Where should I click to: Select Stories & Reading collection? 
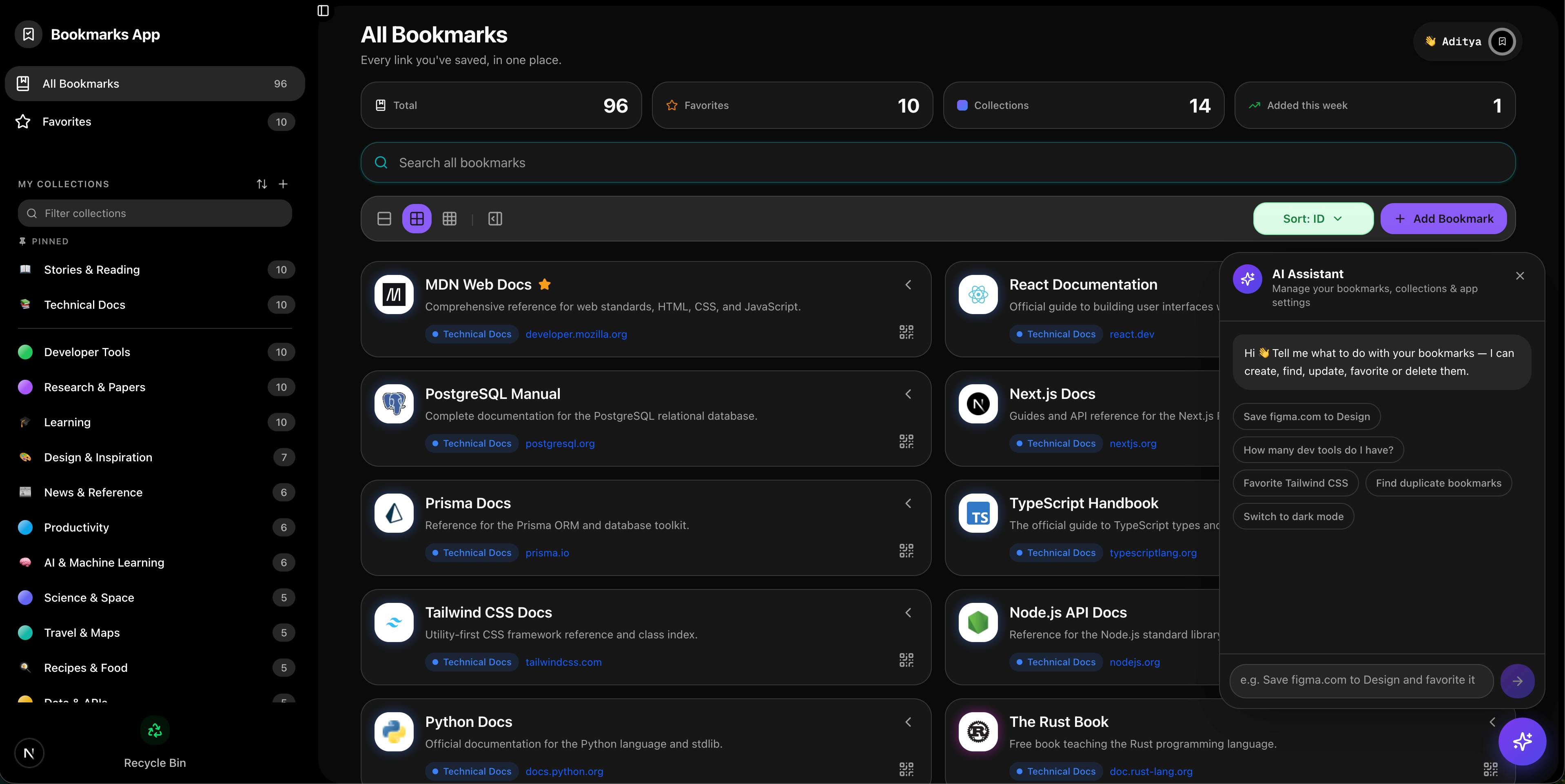(155, 270)
